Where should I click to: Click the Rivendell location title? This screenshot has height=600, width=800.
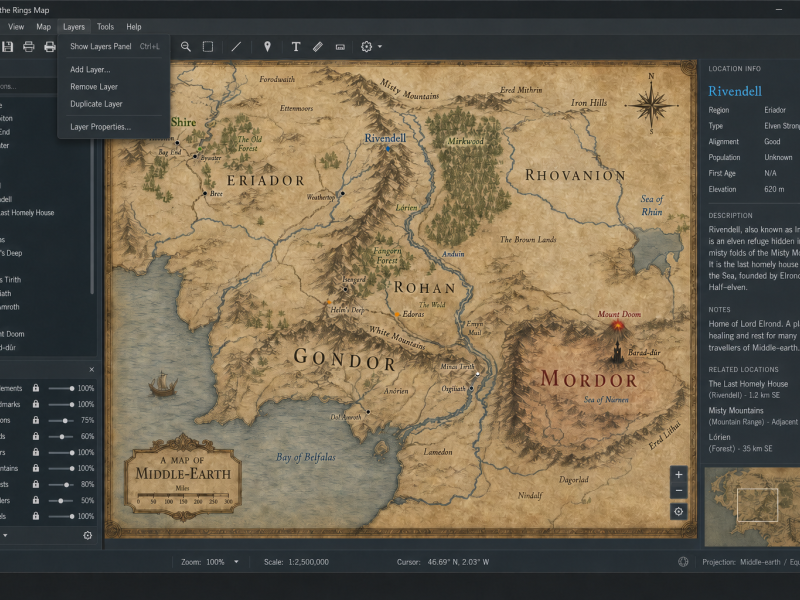coord(735,91)
